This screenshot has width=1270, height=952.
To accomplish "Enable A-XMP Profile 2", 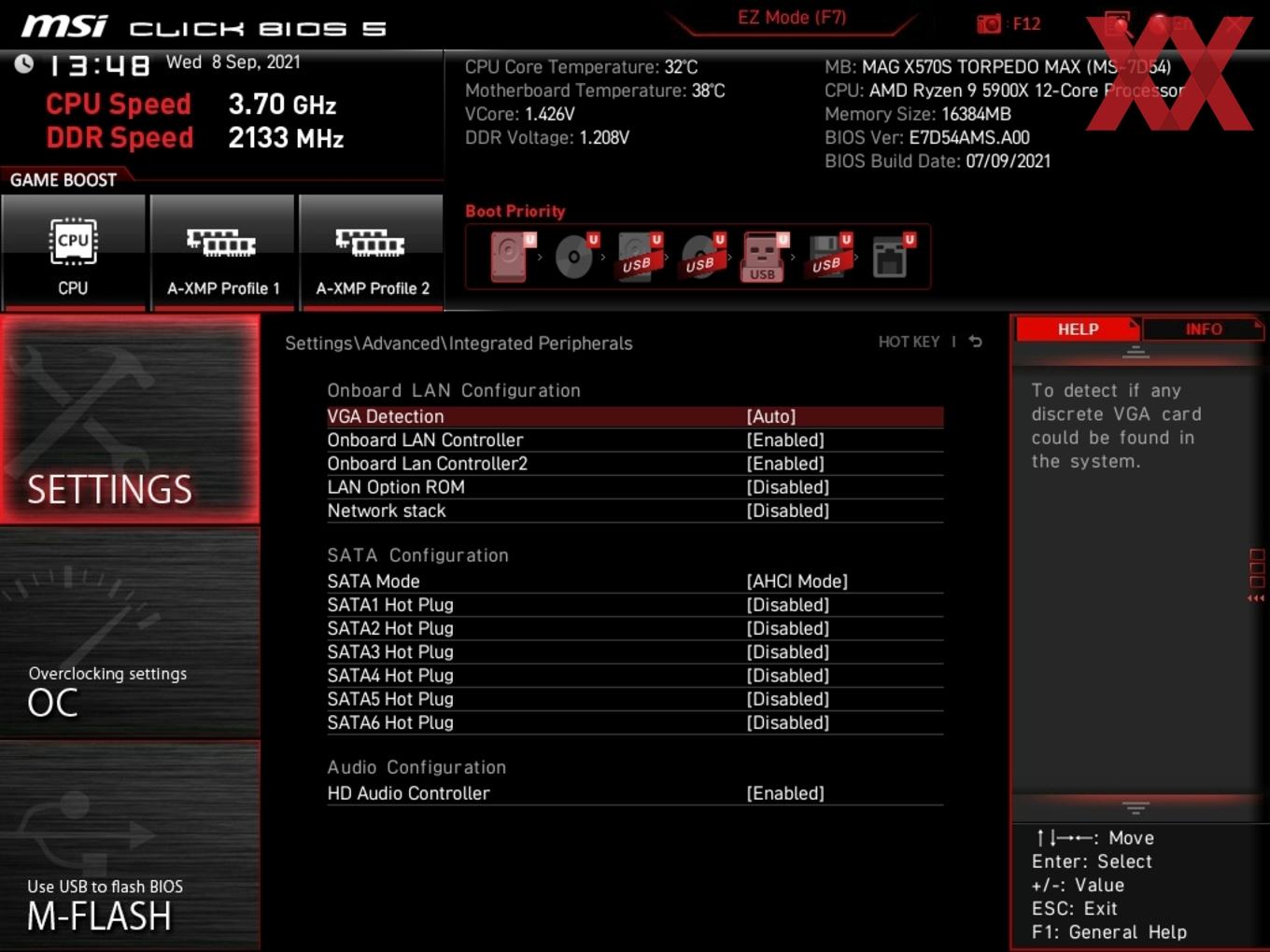I will coord(372,252).
